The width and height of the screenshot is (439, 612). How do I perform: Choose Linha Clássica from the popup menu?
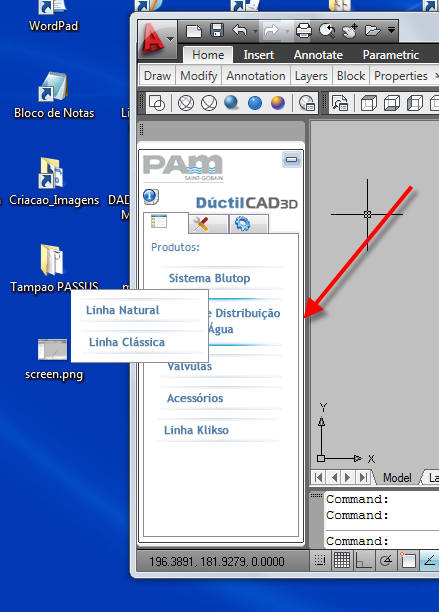(142, 342)
